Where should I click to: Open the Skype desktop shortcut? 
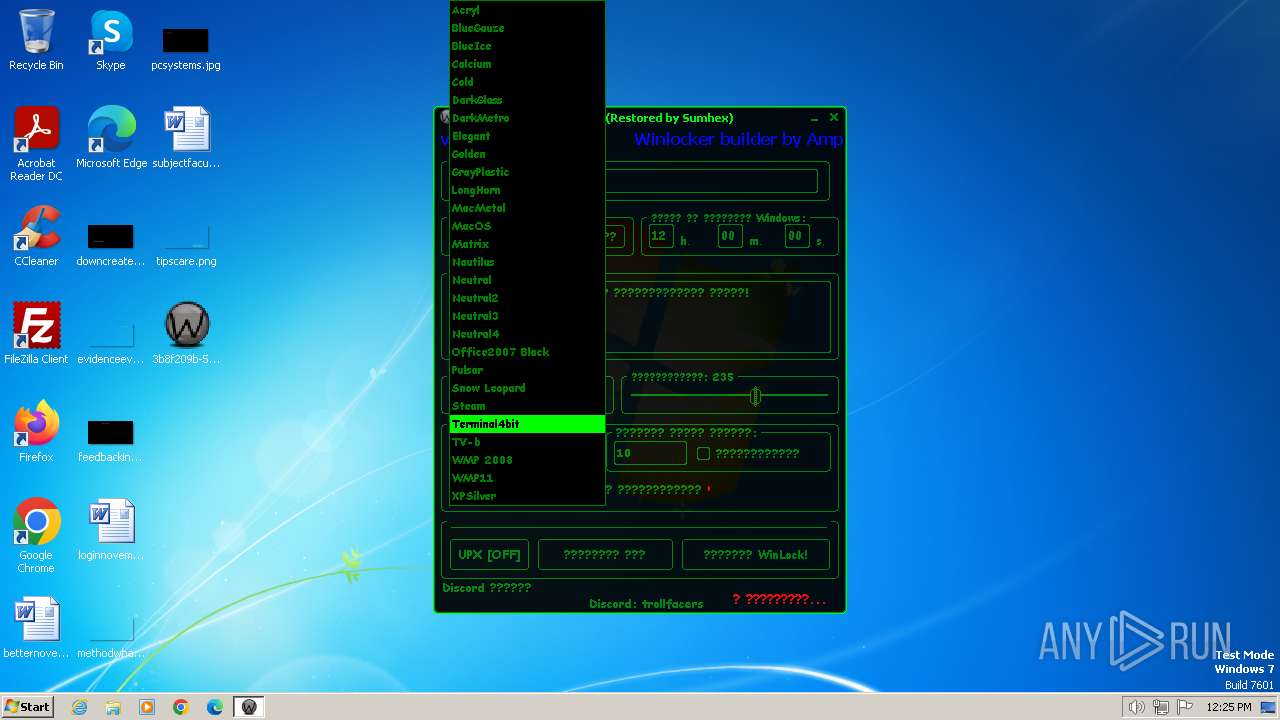(111, 40)
